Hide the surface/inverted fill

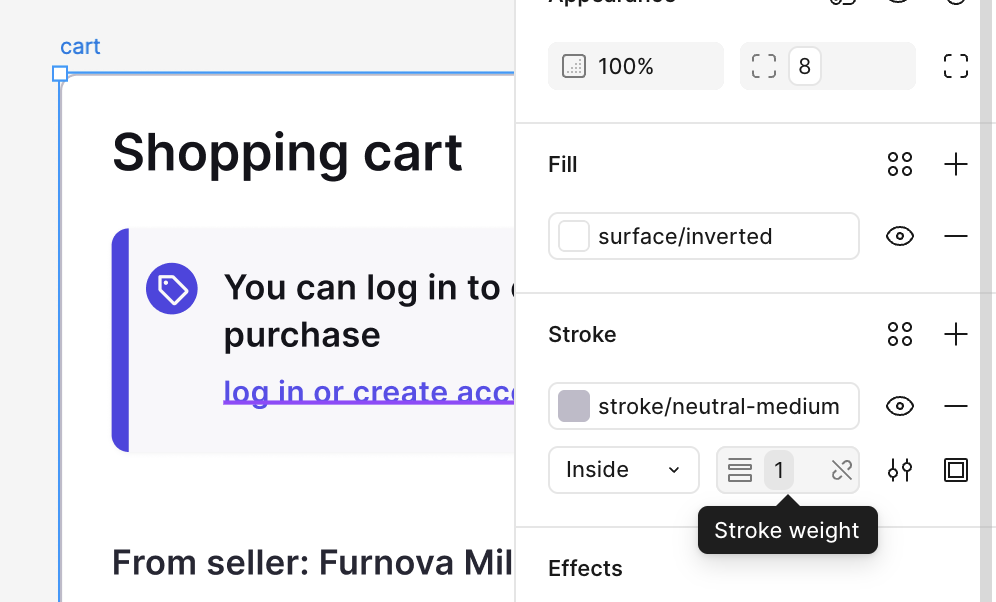click(x=900, y=236)
